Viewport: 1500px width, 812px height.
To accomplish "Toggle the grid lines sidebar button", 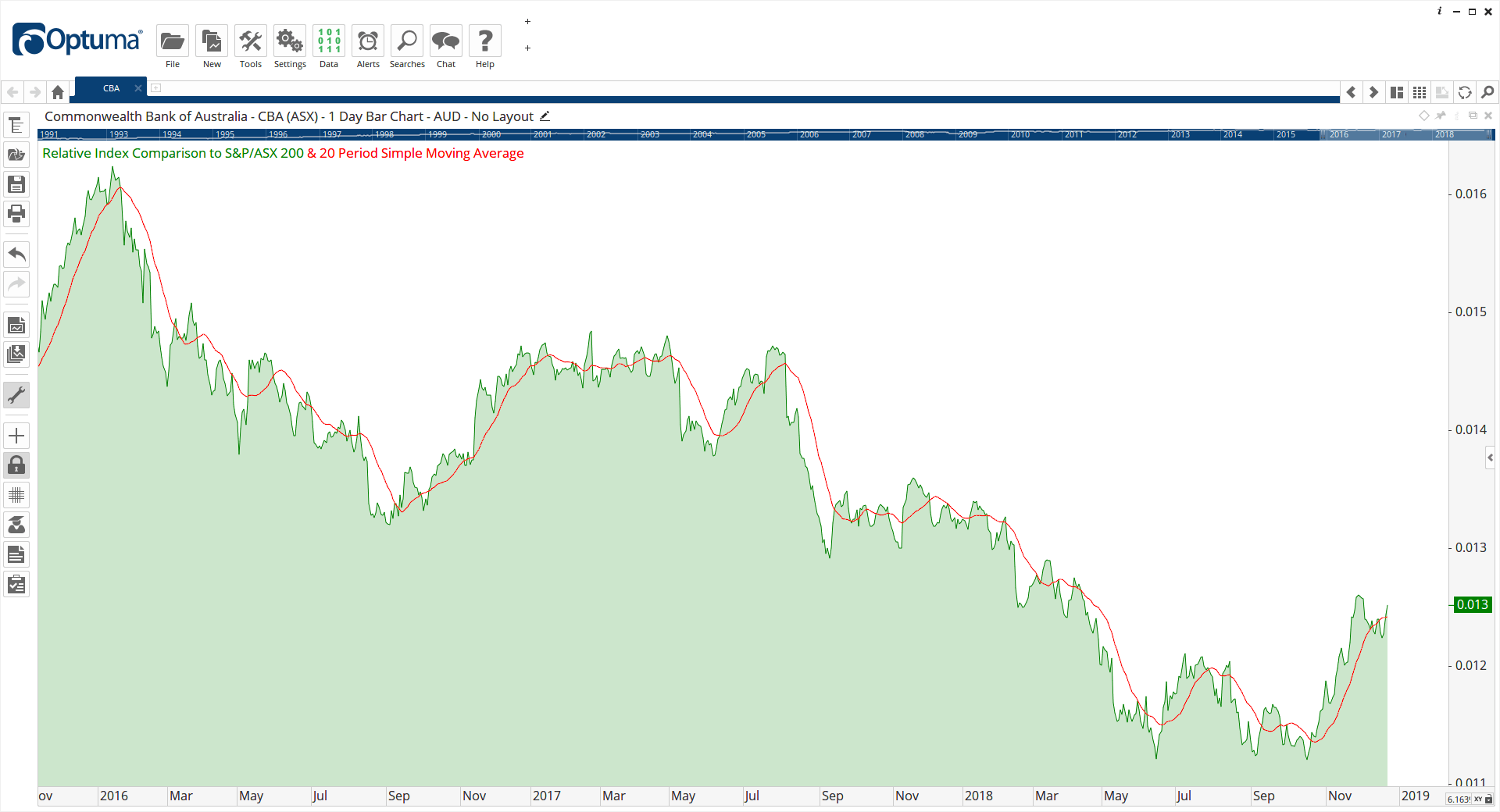I will pyautogui.click(x=16, y=495).
